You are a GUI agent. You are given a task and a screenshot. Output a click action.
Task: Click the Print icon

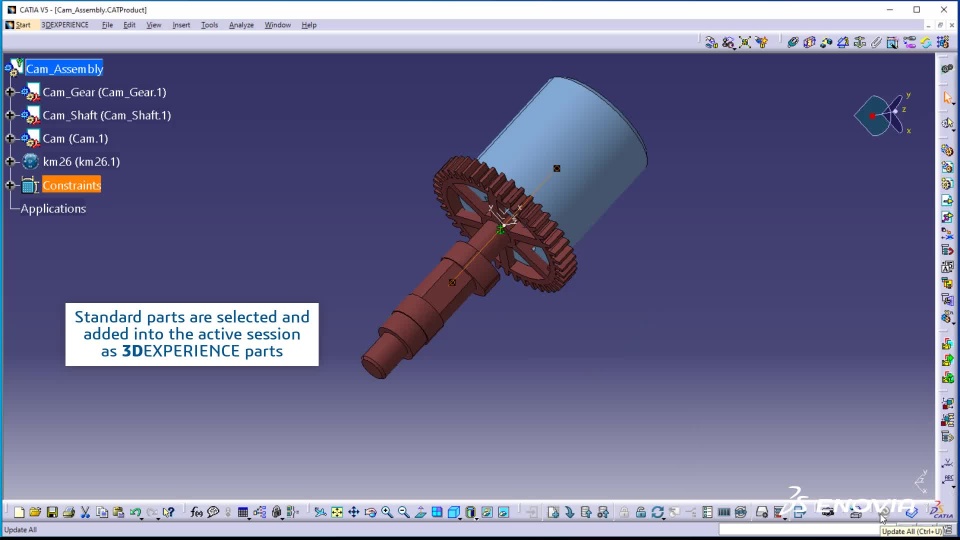69,512
